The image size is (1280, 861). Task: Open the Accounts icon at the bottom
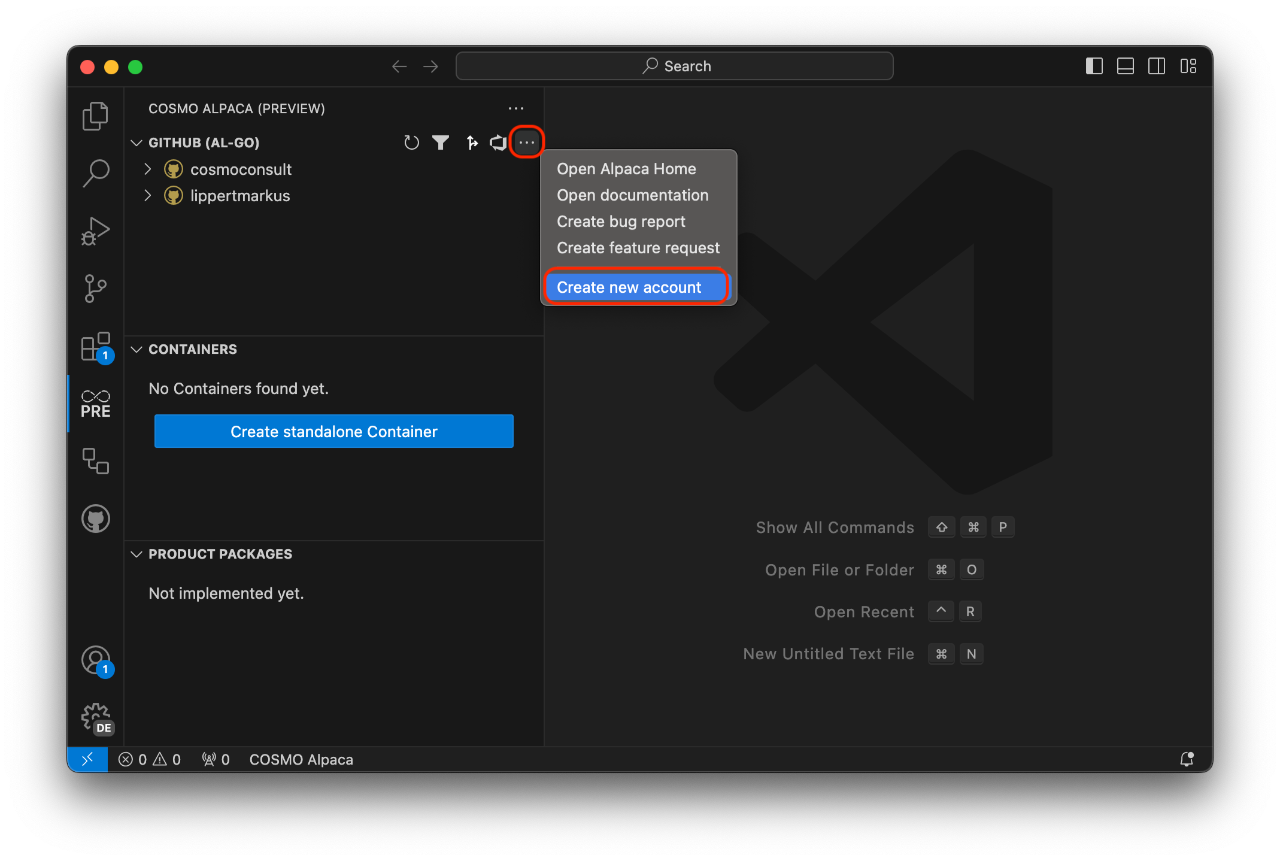point(95,660)
